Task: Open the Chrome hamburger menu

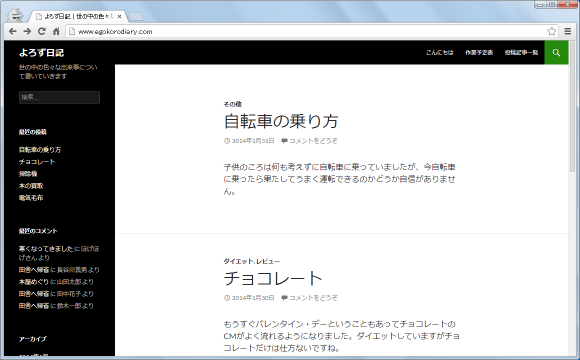Action: pos(568,31)
